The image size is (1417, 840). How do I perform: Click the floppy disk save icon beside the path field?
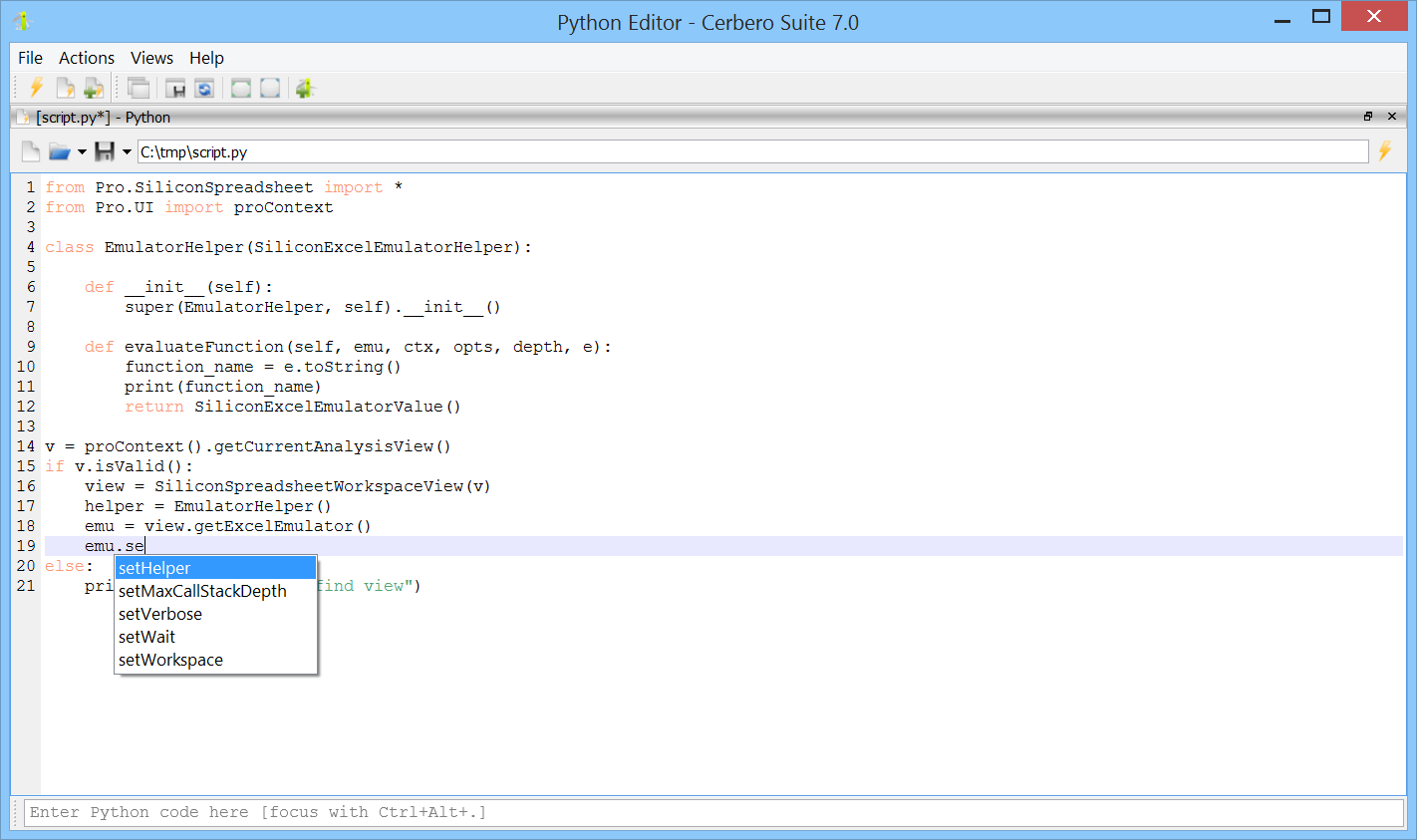click(x=105, y=151)
